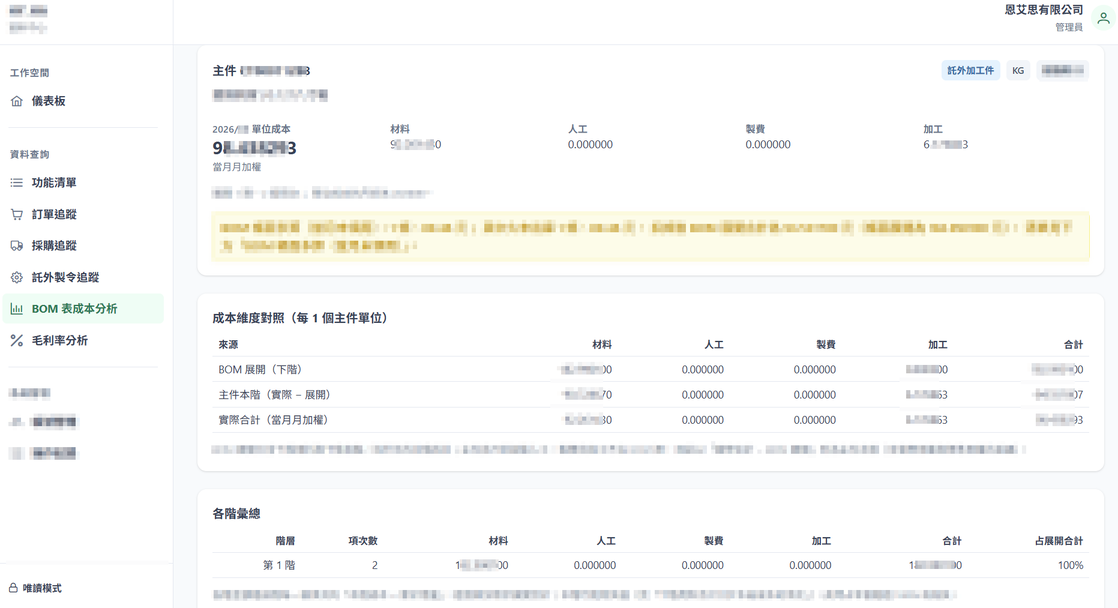Click the 100% value in 第 1 階 row
This screenshot has height=608, width=1118.
coord(1070,565)
